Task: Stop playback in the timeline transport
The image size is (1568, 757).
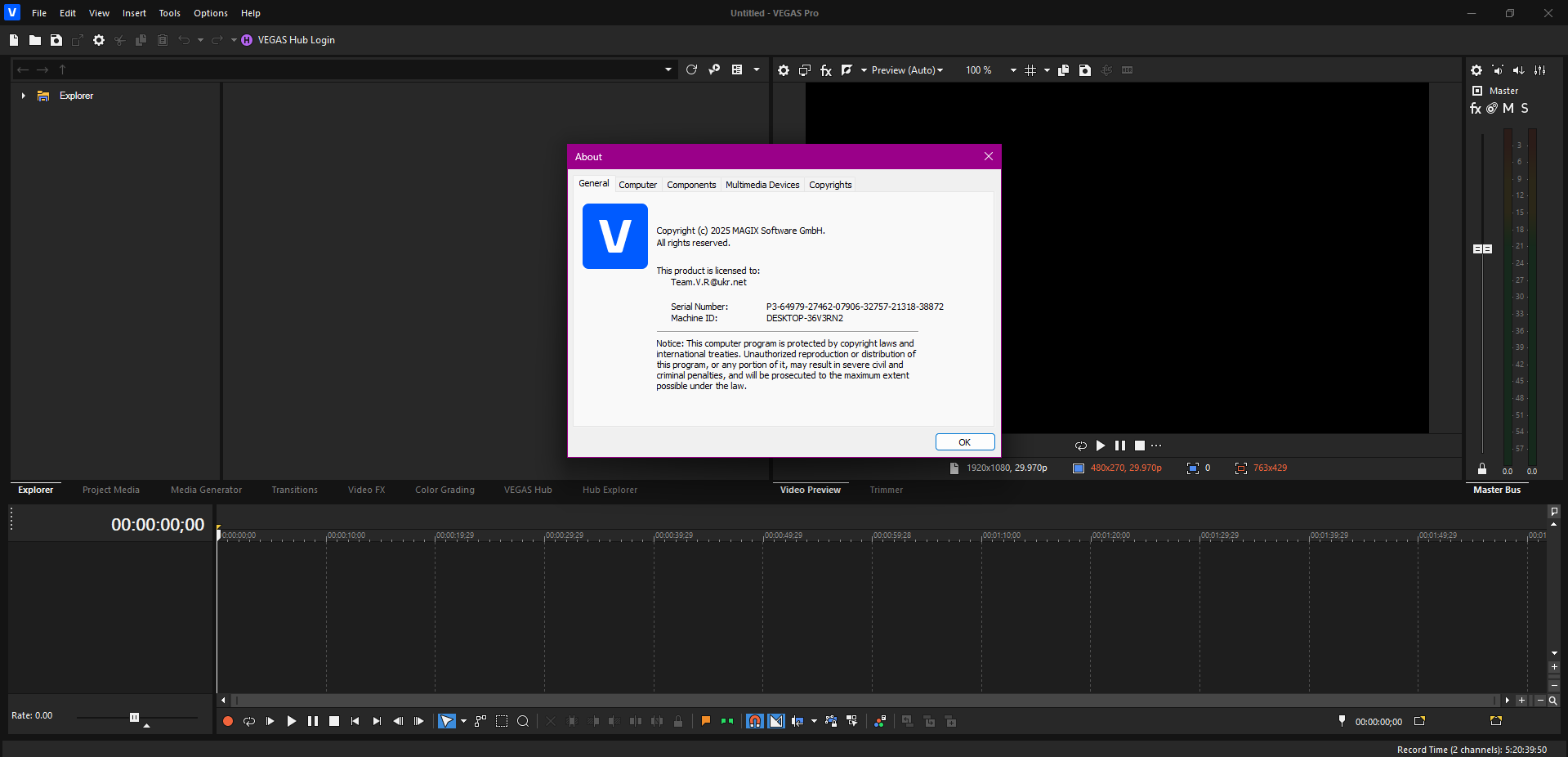Action: 334,721
